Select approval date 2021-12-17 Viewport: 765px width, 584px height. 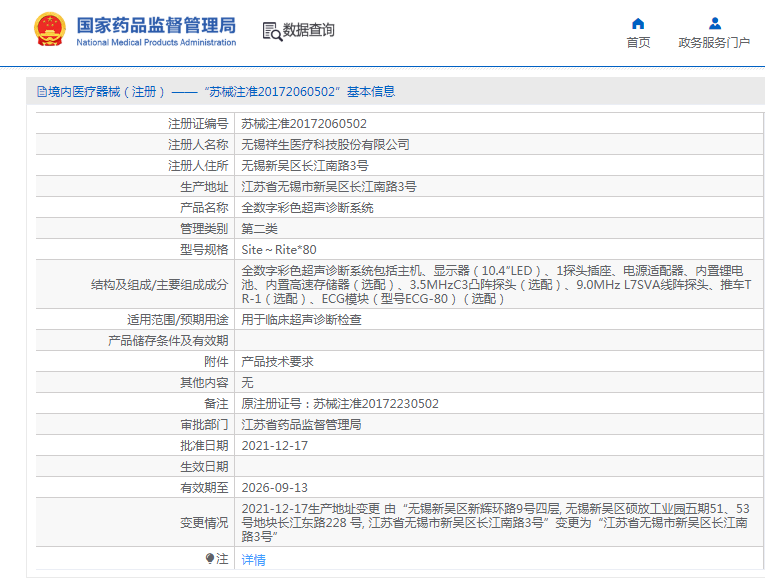point(275,445)
